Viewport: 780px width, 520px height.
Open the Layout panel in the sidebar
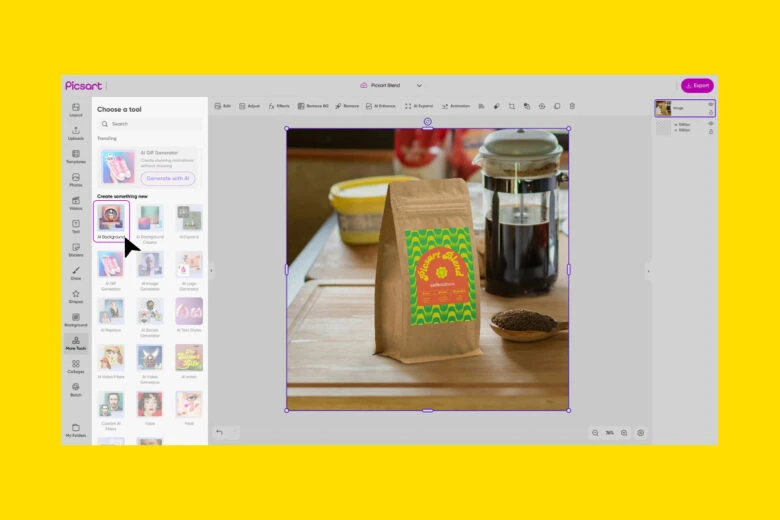[x=76, y=109]
